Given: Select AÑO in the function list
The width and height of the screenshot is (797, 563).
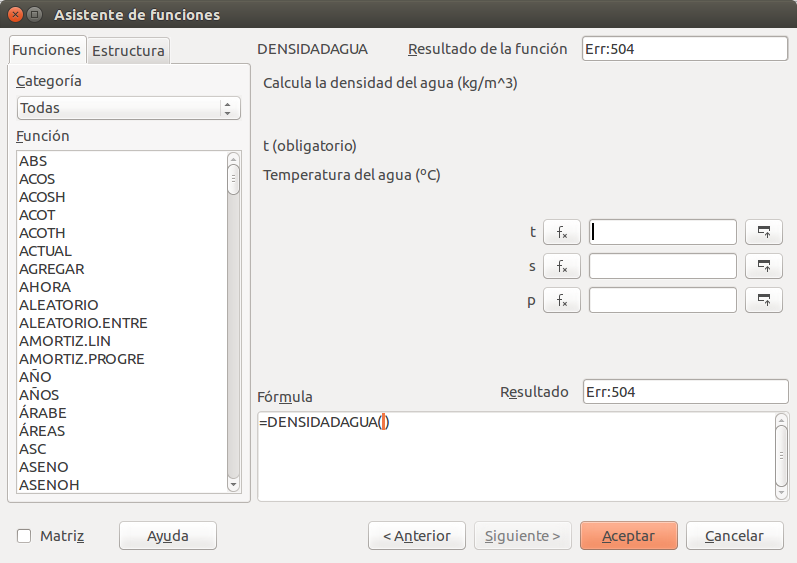Looking at the screenshot, I should [x=122, y=377].
